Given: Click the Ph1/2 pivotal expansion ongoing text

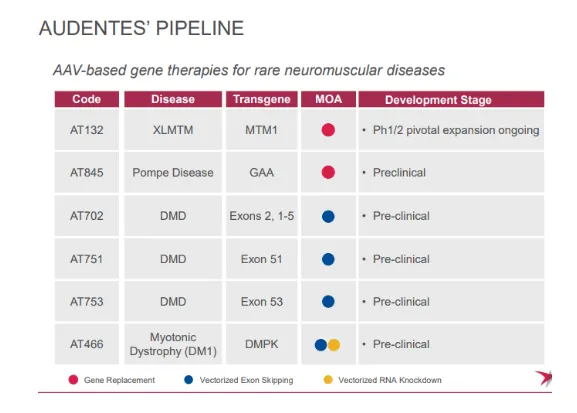Looking at the screenshot, I should (x=456, y=130).
